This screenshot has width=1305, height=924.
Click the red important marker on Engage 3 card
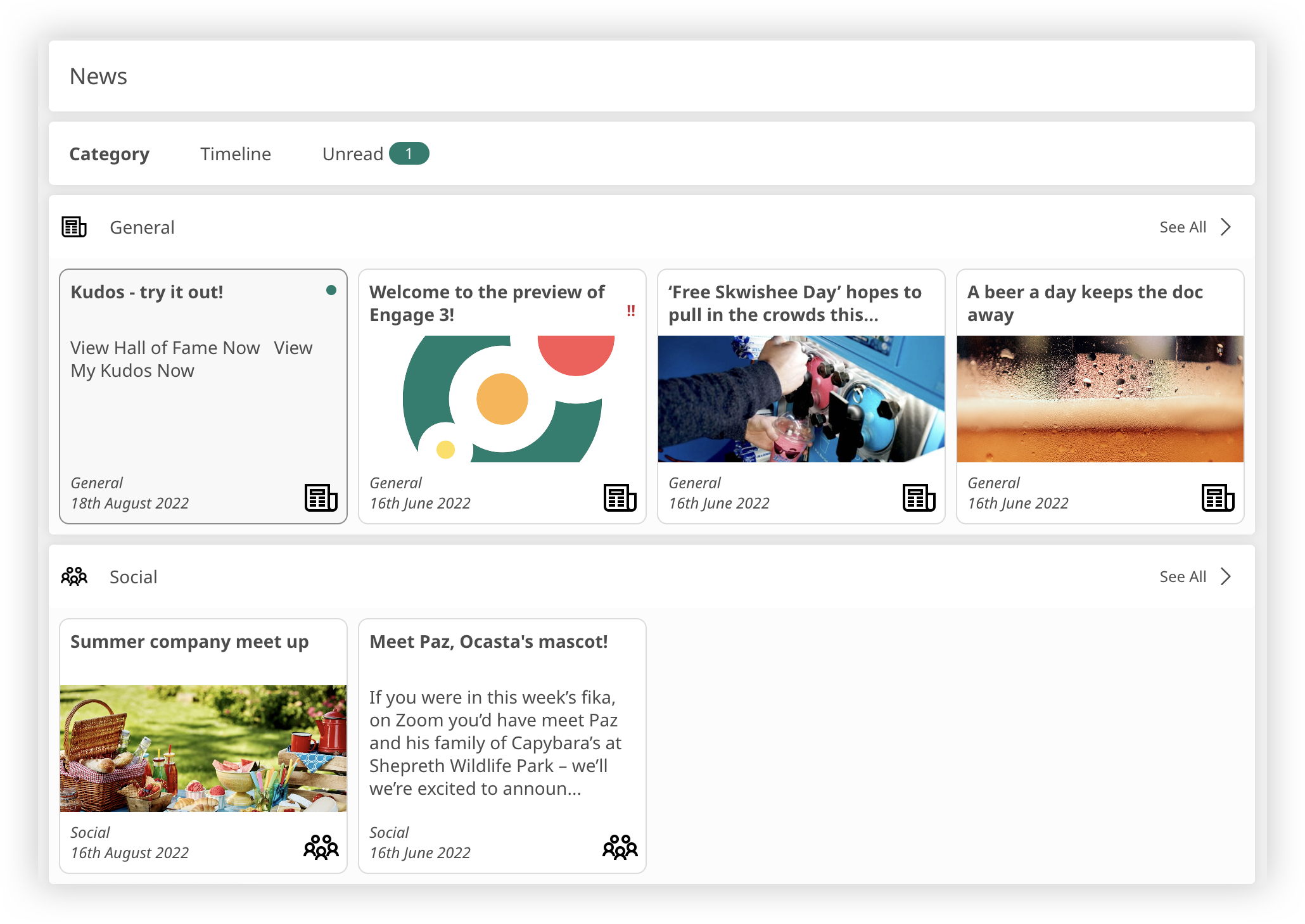pos(630,311)
